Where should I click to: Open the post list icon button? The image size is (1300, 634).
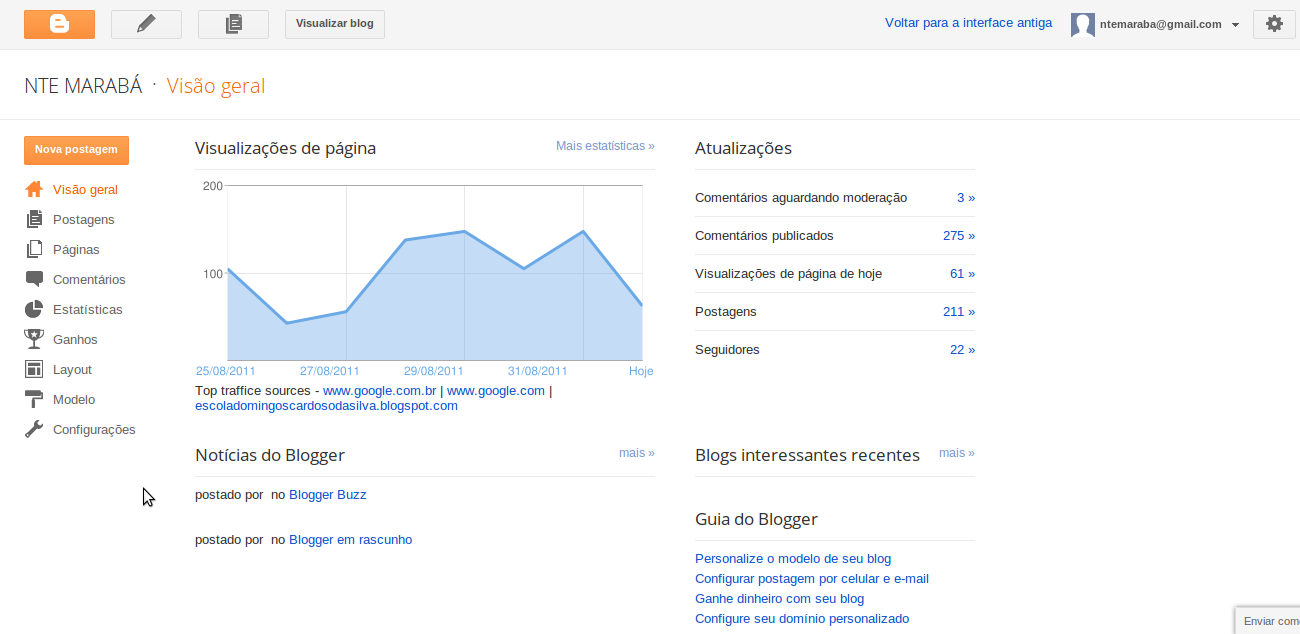[x=233, y=24]
